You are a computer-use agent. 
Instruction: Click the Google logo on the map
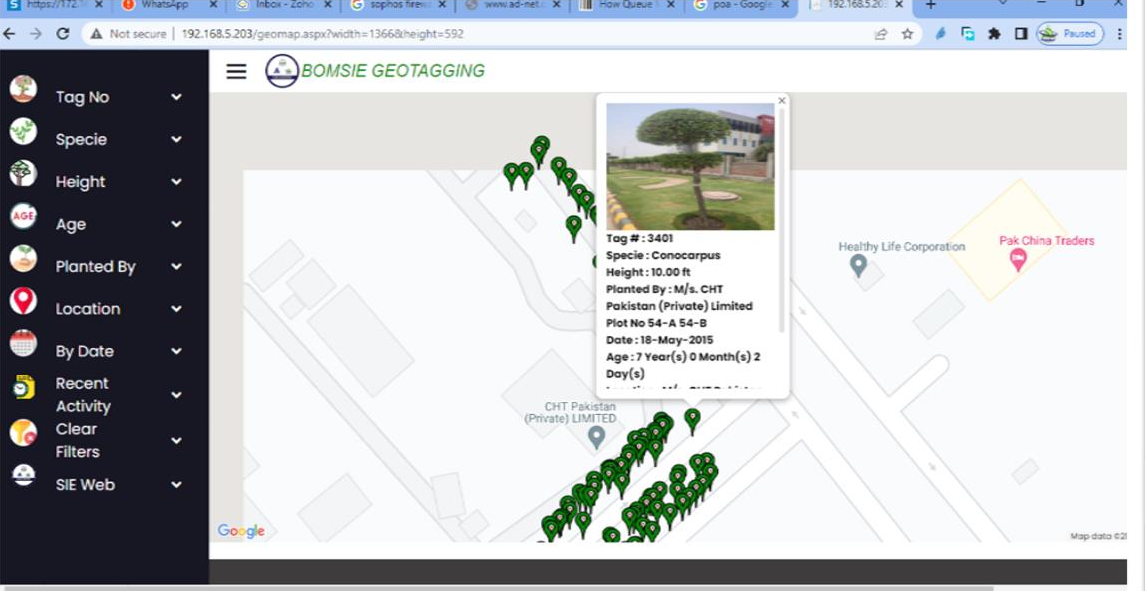point(239,530)
